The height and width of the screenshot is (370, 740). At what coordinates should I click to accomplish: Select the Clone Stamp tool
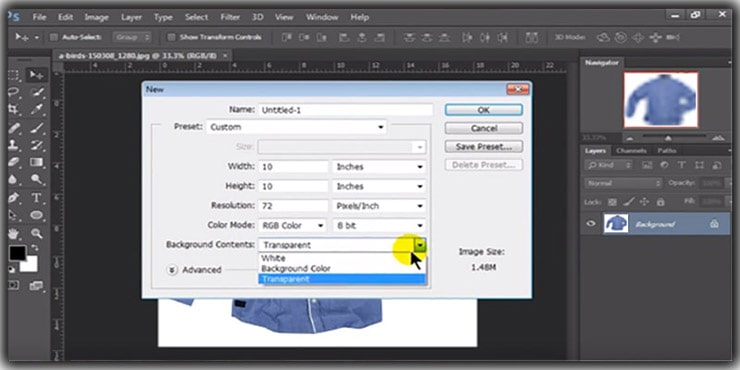point(13,145)
